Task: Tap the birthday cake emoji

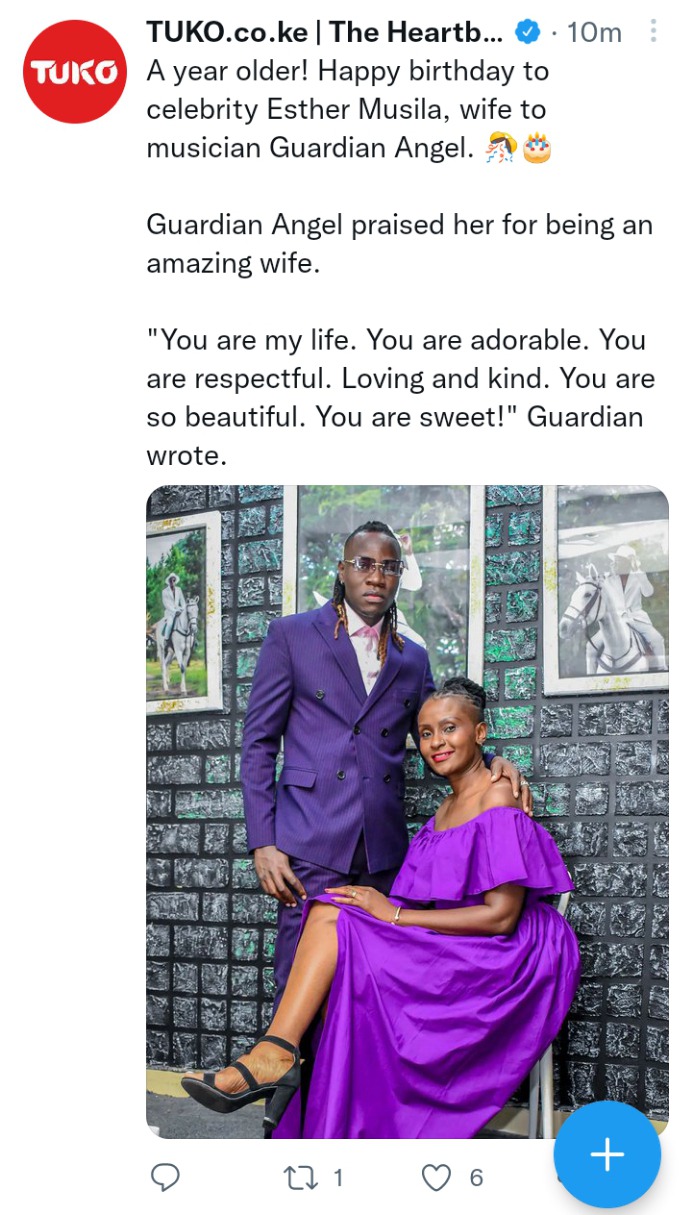Action: (x=537, y=148)
